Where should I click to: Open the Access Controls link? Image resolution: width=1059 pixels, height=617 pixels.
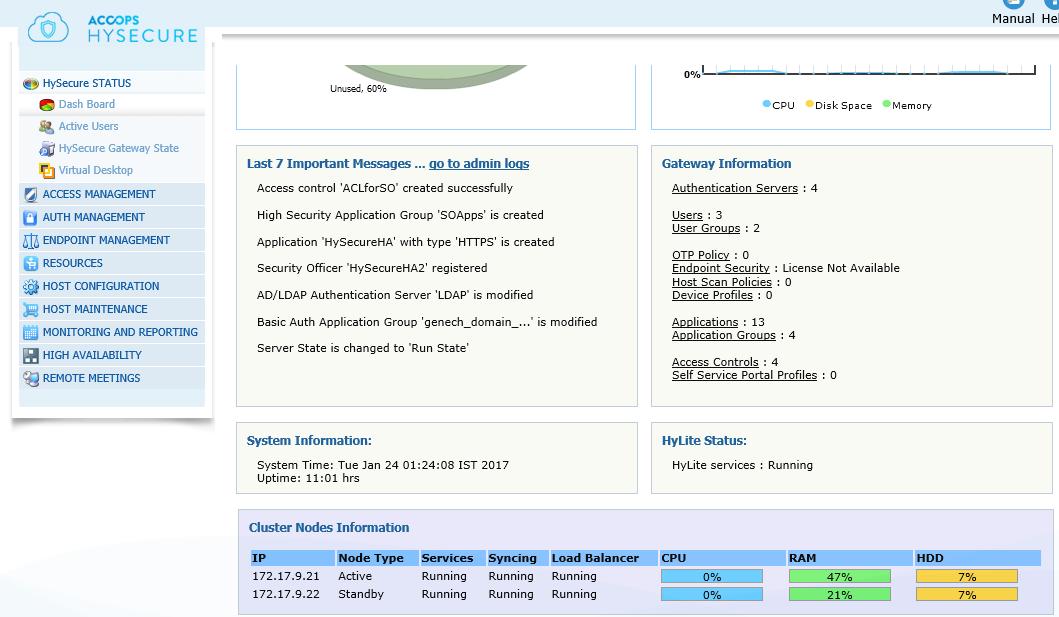715,363
